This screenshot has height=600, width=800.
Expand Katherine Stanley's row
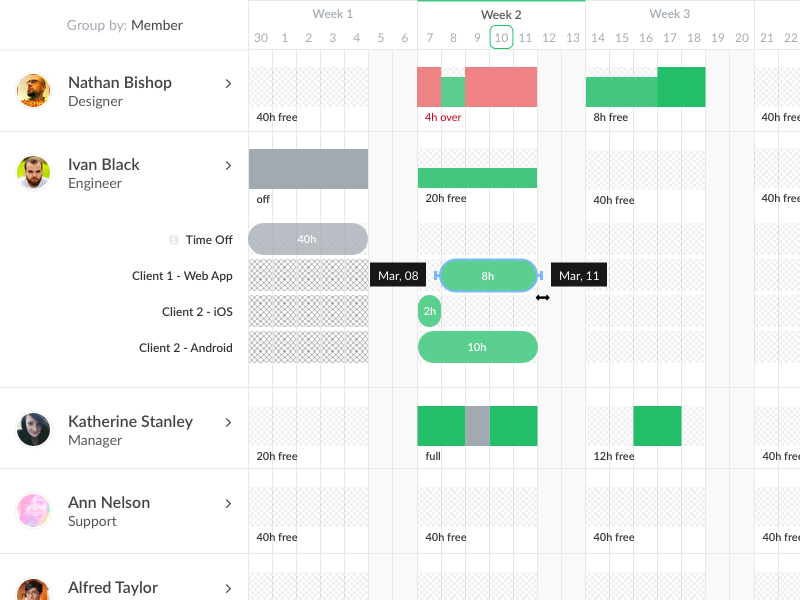pos(228,423)
